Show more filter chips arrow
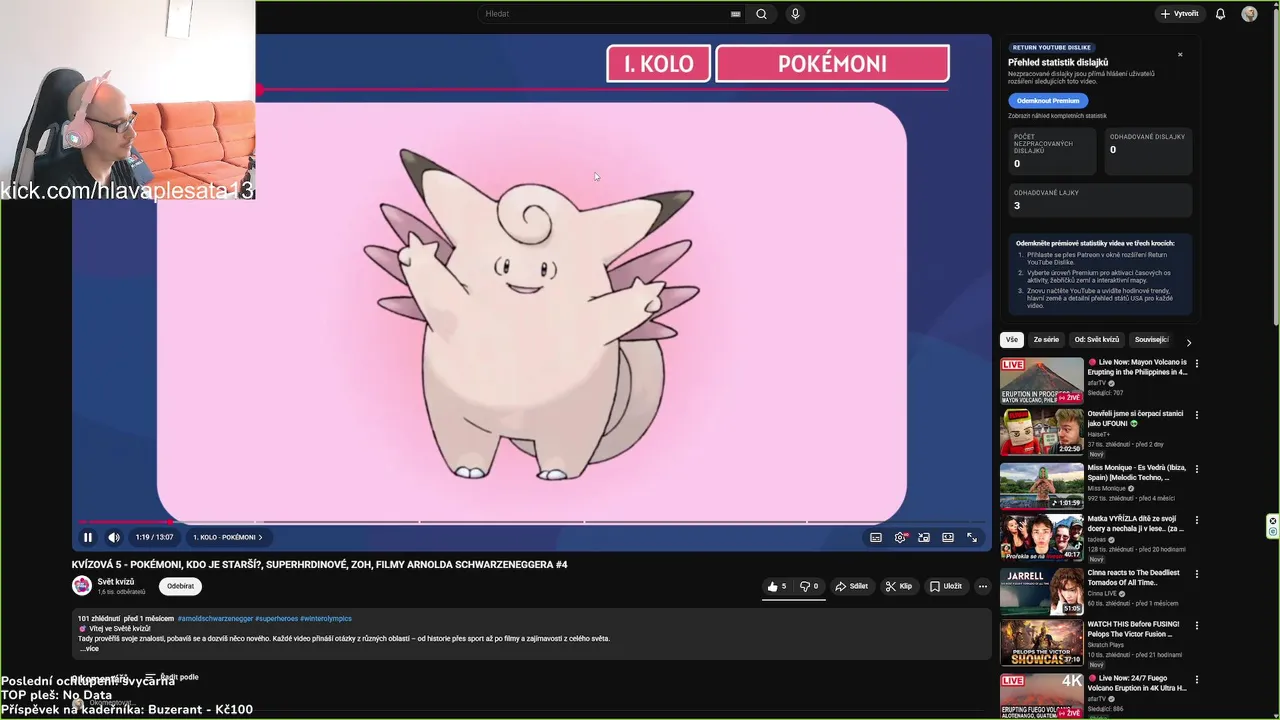1280x720 pixels. click(1188, 342)
